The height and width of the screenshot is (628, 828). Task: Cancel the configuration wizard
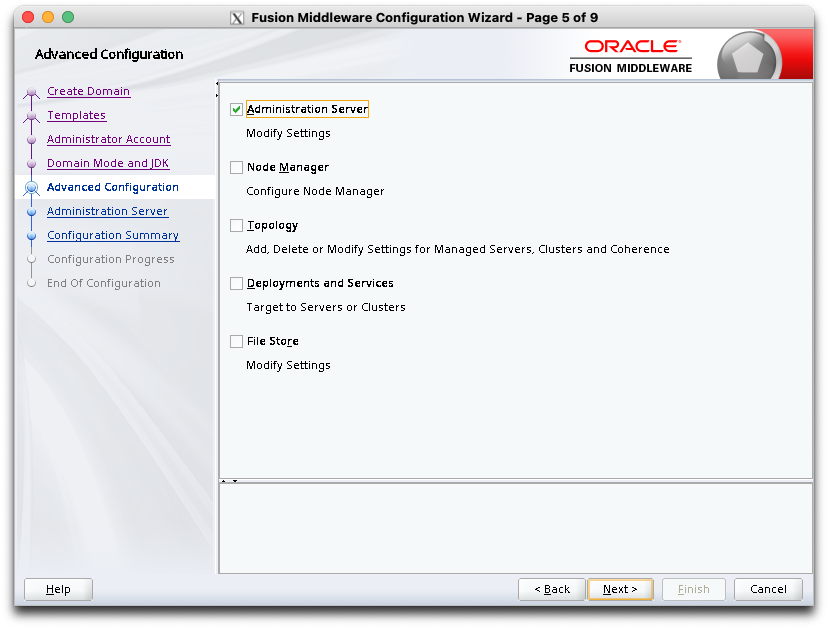click(x=768, y=589)
